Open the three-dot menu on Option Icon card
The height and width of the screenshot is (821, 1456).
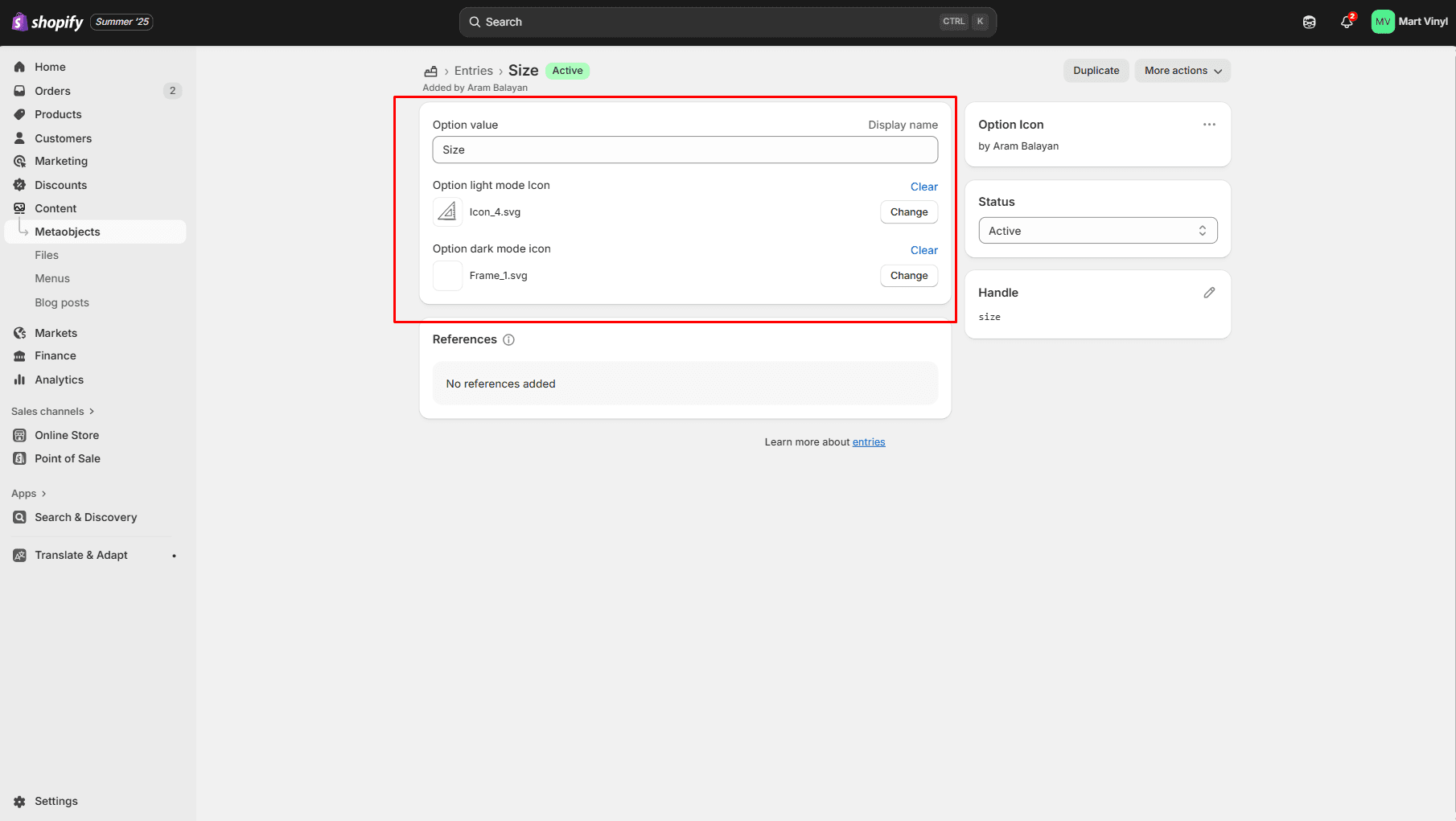pos(1208,125)
